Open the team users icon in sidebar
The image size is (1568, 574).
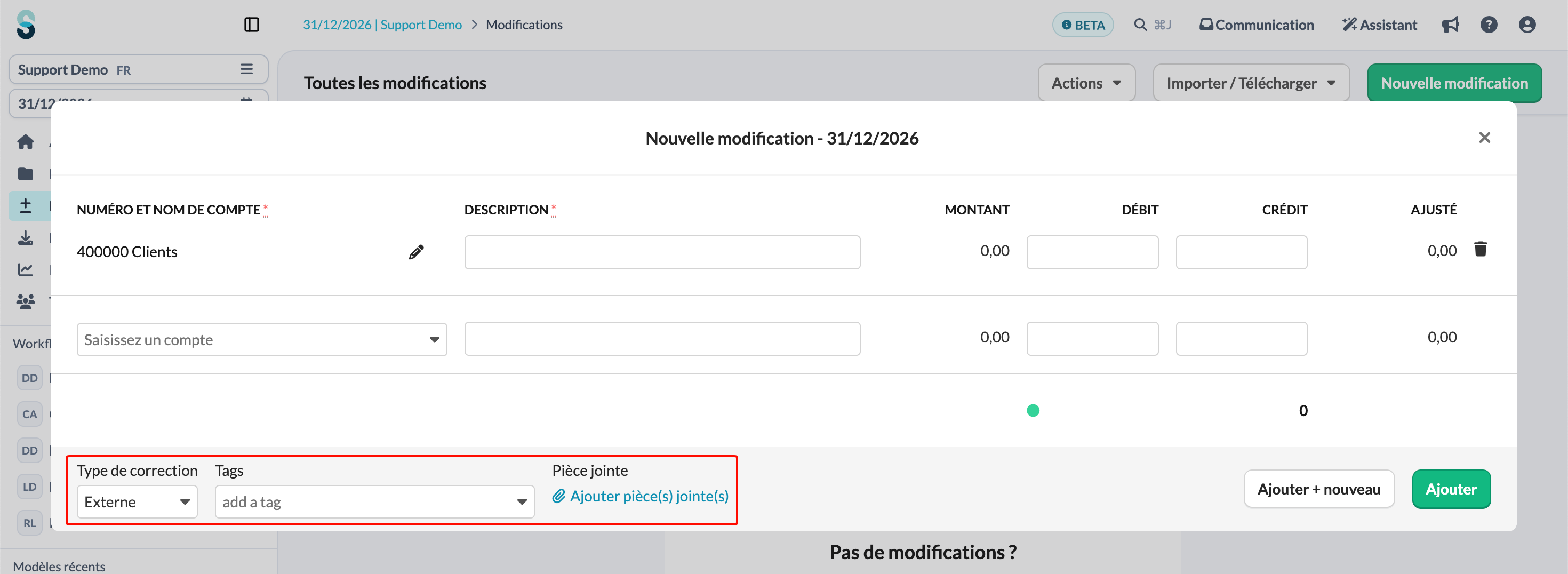pos(26,301)
